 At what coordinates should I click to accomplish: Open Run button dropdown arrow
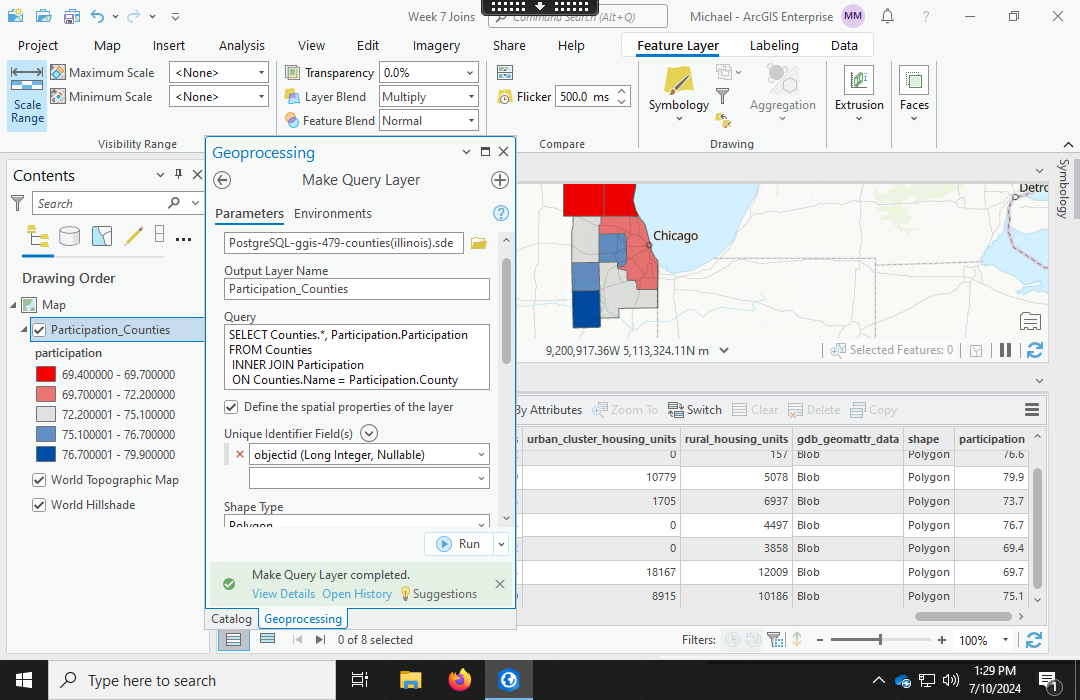[501, 544]
